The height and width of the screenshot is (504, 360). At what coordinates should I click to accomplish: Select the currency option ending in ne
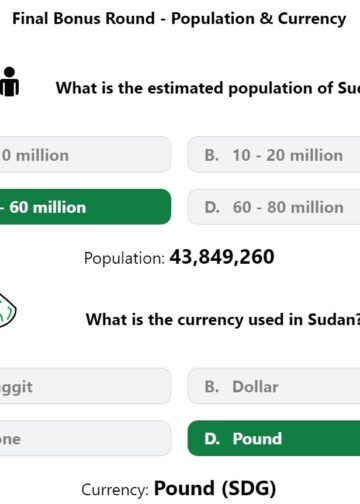85,438
